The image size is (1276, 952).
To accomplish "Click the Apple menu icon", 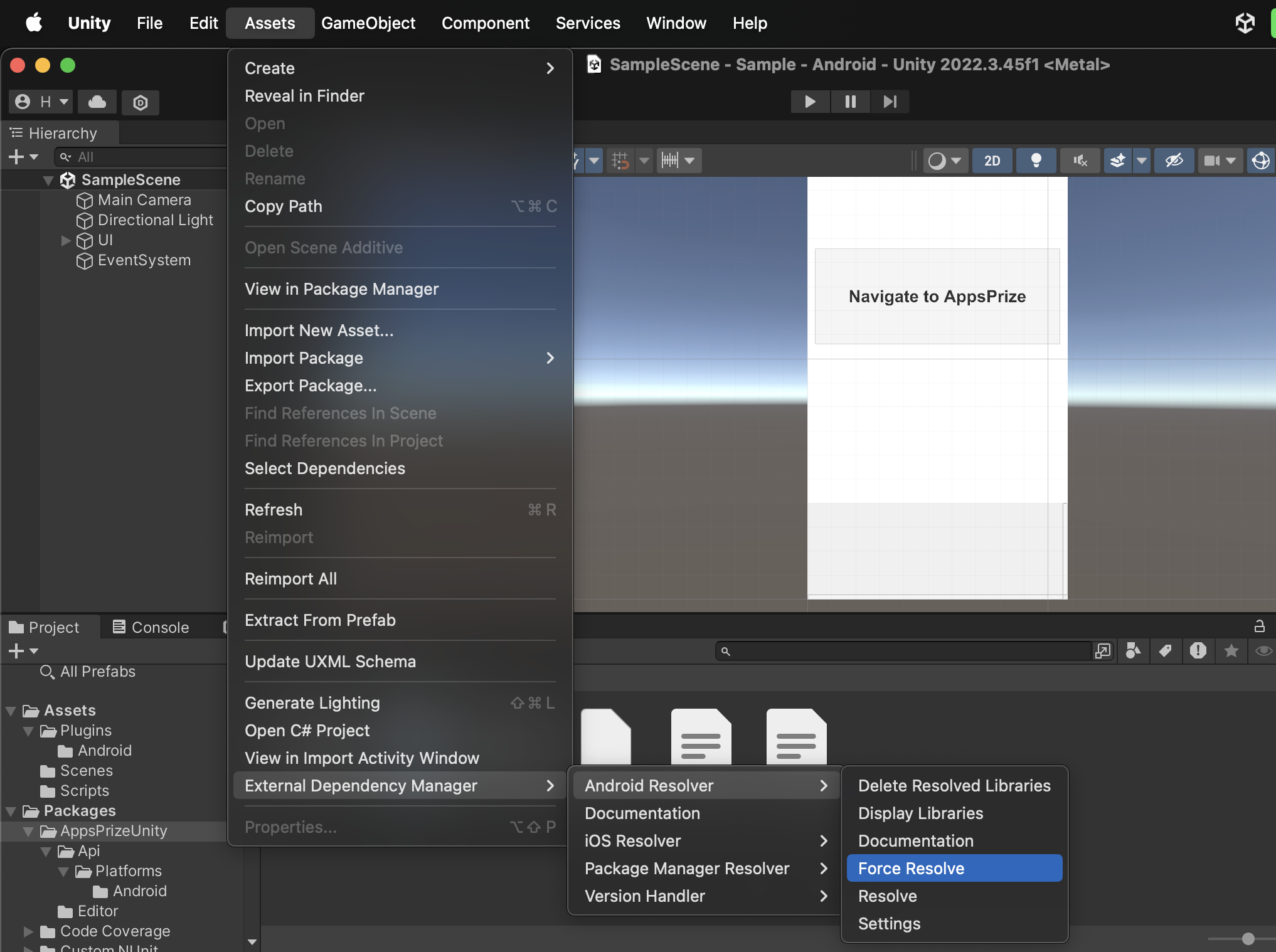I will (34, 23).
